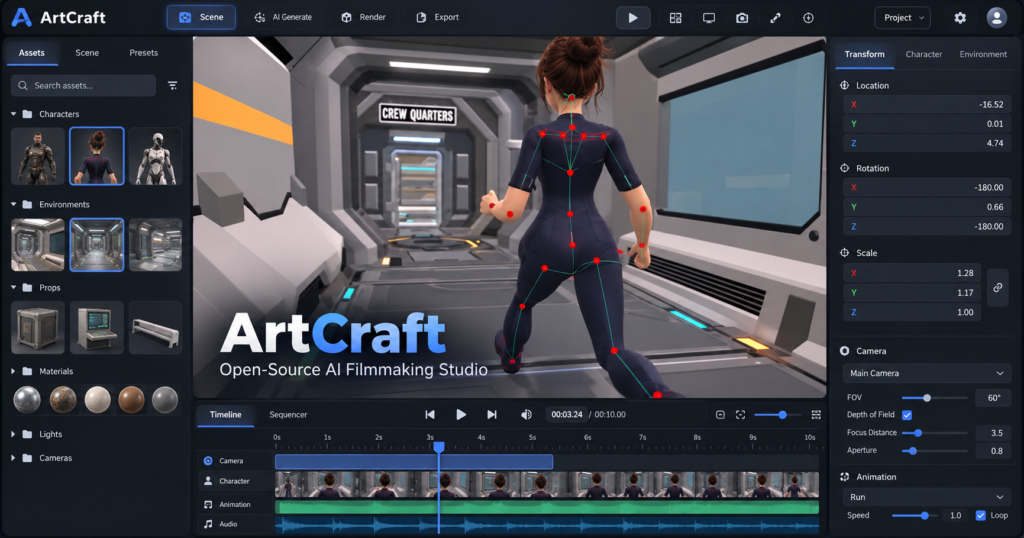Skip to timeline start button
This screenshot has width=1024, height=538.
(x=430, y=415)
